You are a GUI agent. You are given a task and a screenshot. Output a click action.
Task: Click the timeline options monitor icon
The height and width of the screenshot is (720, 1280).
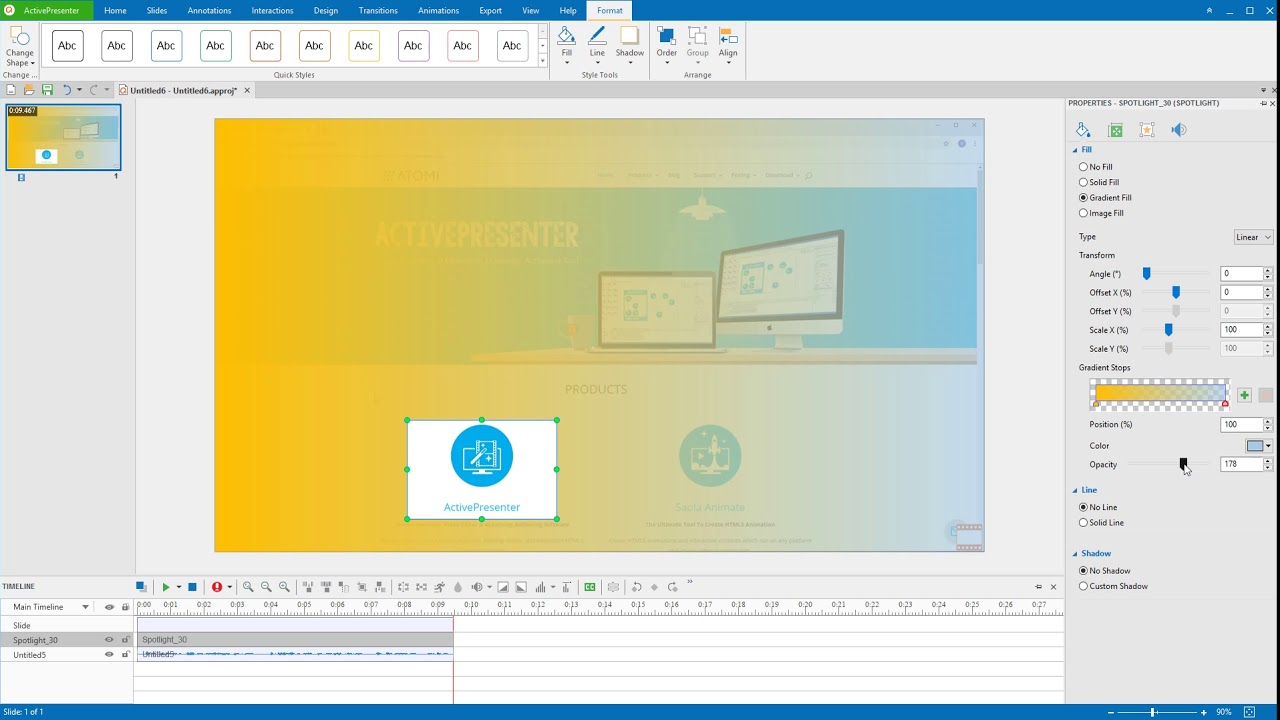tap(141, 587)
